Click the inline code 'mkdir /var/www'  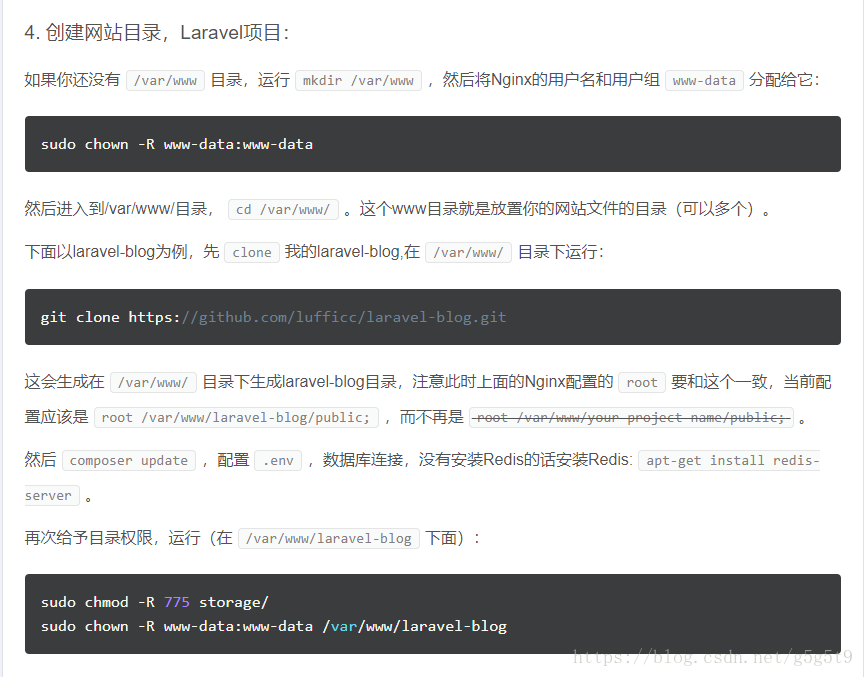[x=358, y=80]
